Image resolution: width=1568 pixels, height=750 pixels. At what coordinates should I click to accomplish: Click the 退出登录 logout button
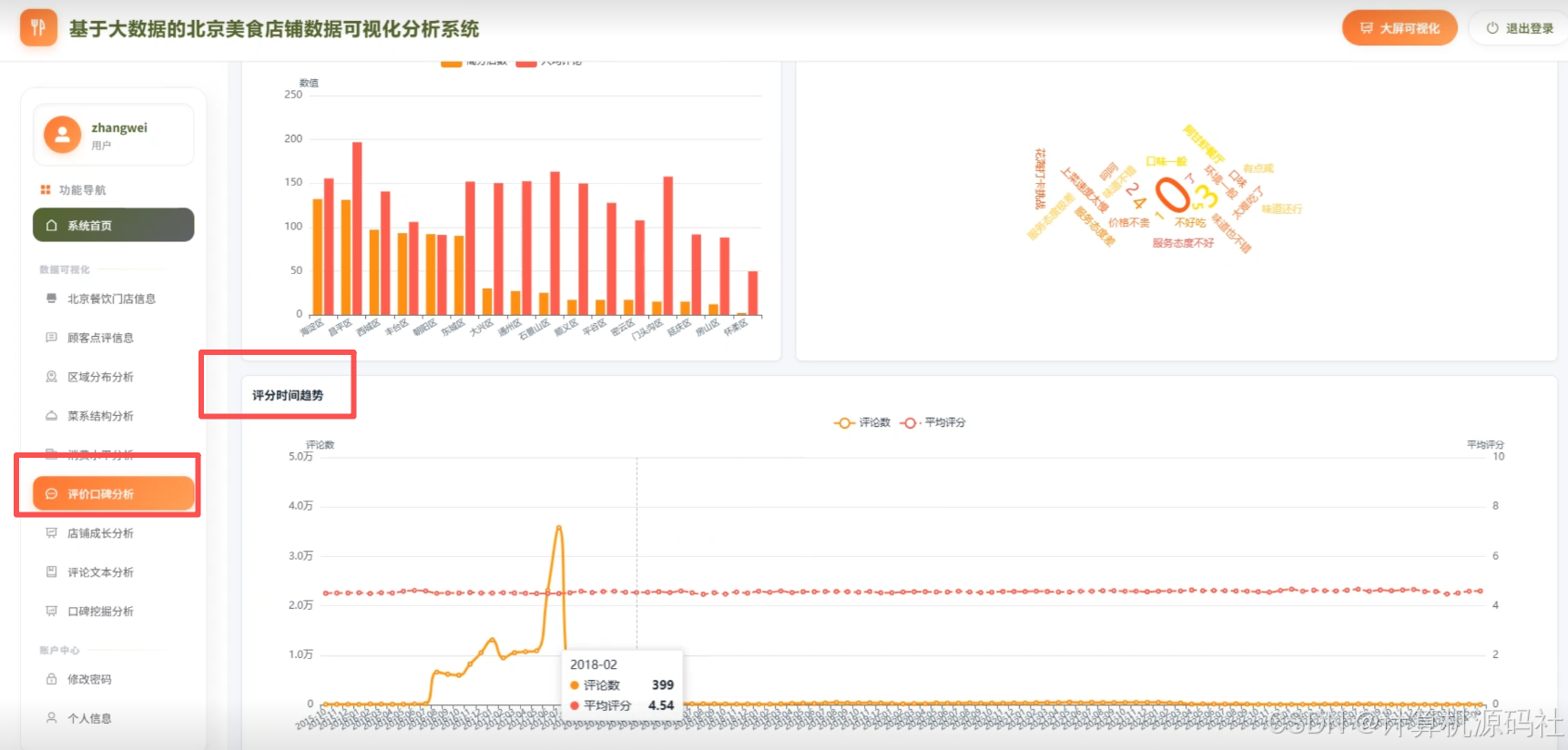[x=1519, y=28]
